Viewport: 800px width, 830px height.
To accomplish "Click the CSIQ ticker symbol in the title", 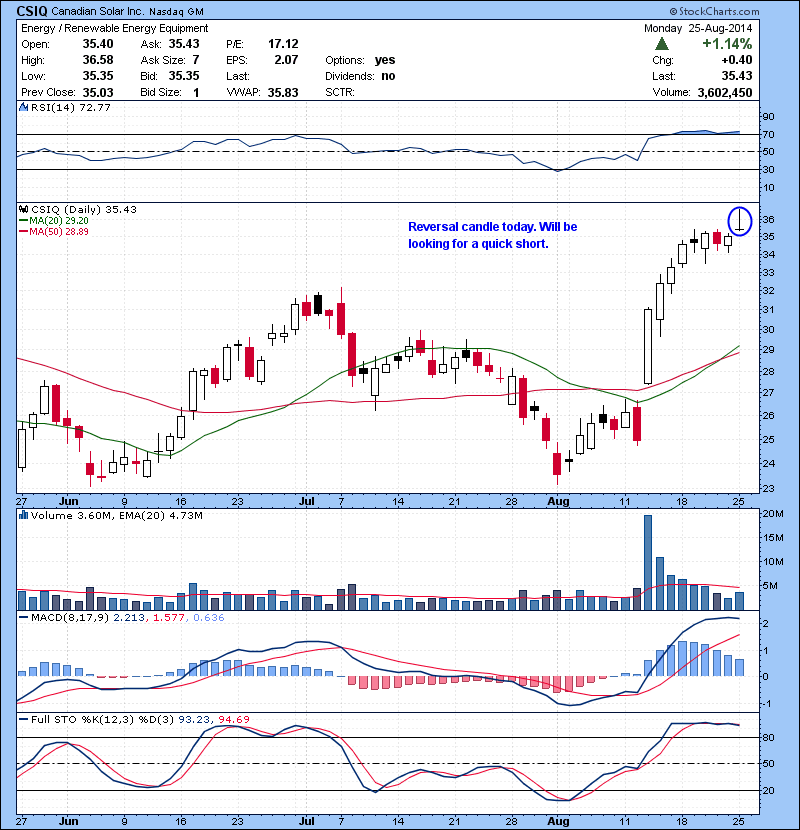I will [x=32, y=11].
